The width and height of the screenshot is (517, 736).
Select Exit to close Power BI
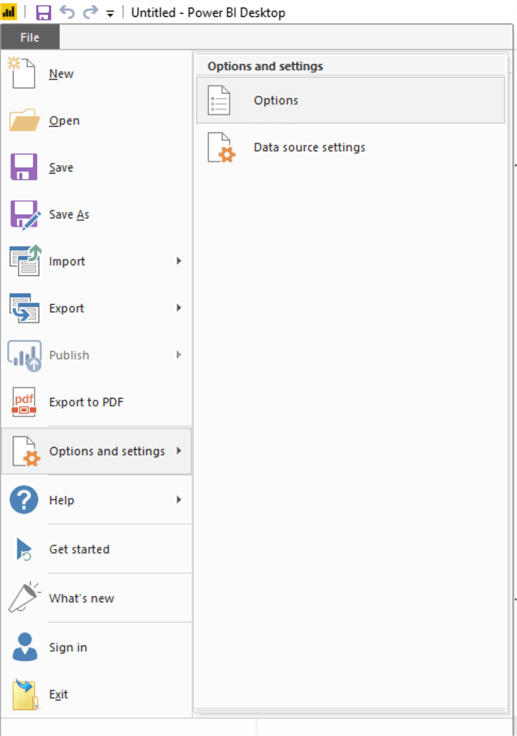tap(96, 694)
